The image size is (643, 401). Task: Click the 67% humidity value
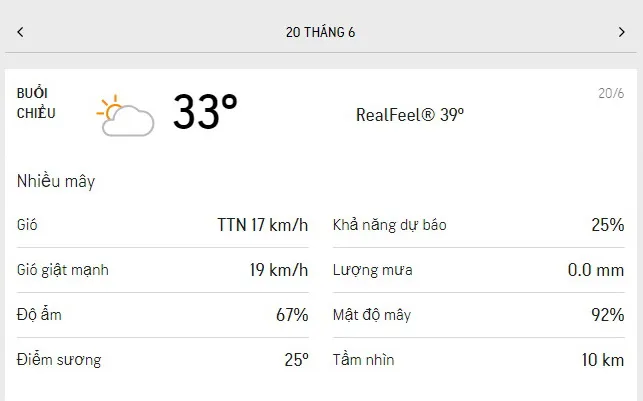[291, 315]
